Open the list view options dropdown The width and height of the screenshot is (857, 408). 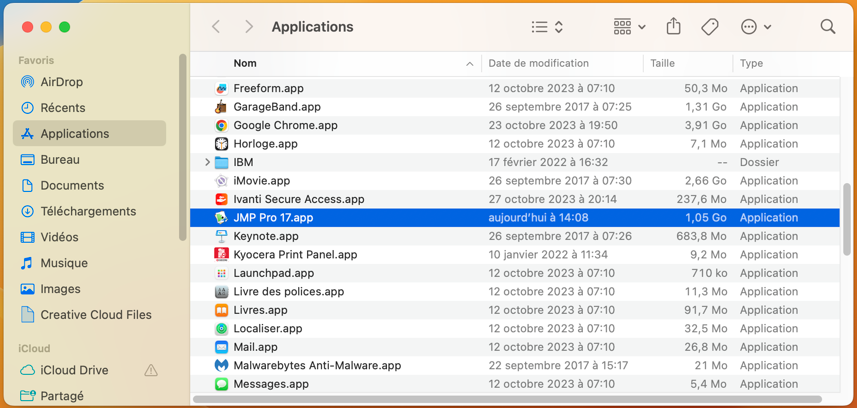click(x=547, y=27)
